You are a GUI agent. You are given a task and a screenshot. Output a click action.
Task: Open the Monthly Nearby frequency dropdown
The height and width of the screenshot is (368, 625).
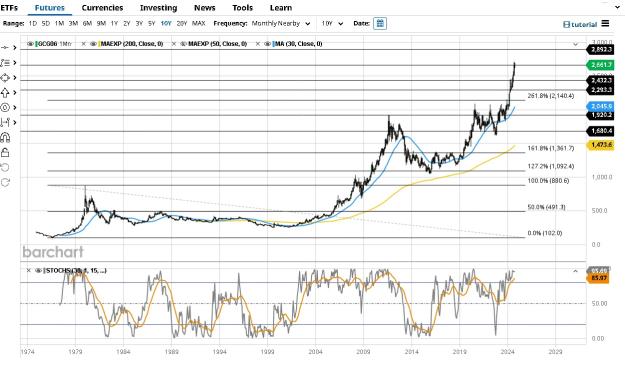pos(281,24)
